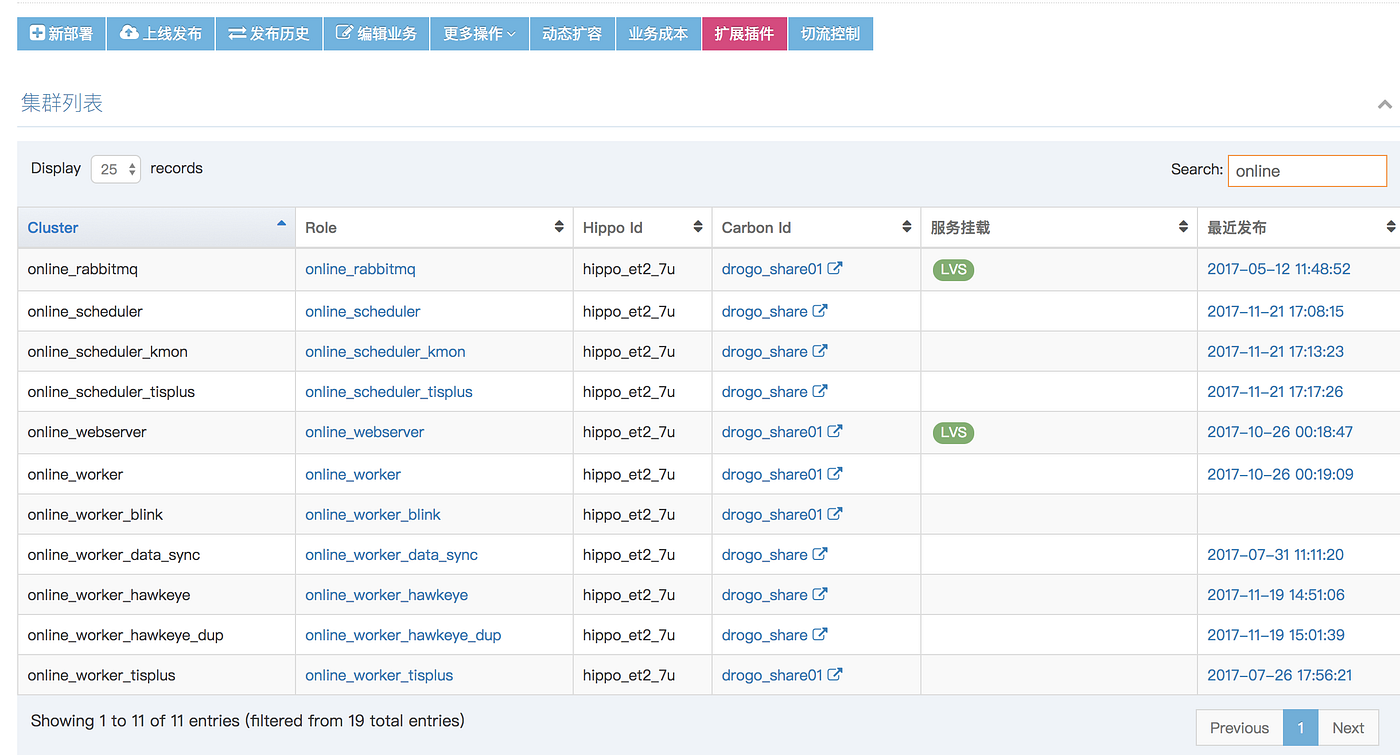Open drogo_share link in online_worker_hawkeye row
Screen dimensions: 1400x755
tap(765, 594)
